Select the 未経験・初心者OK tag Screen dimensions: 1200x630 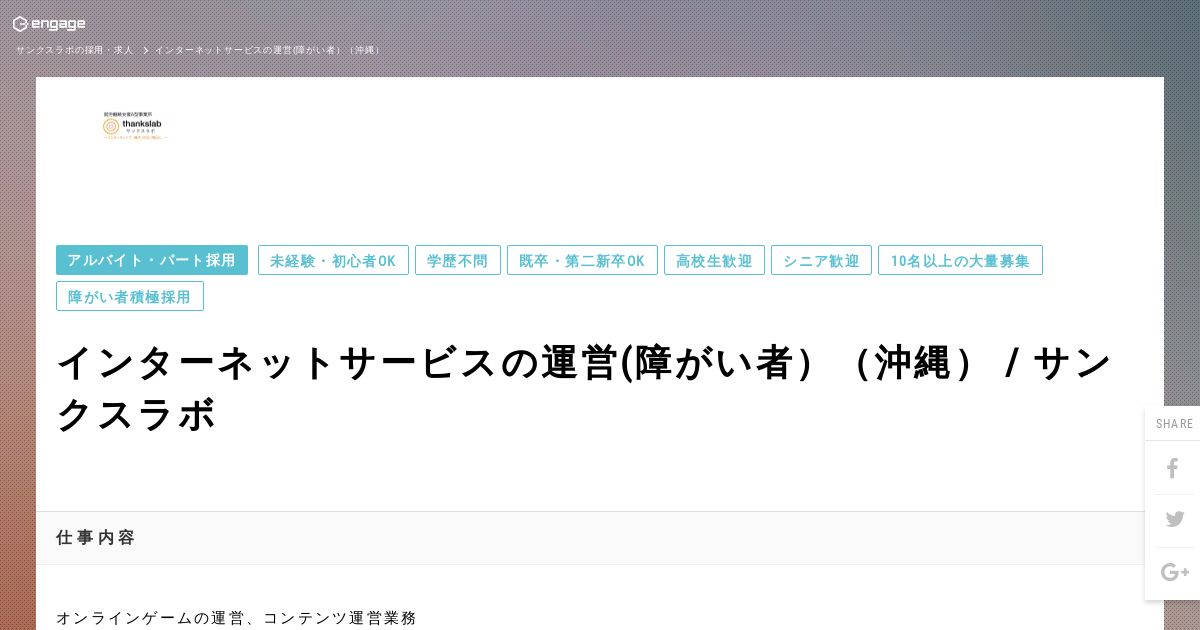[333, 260]
